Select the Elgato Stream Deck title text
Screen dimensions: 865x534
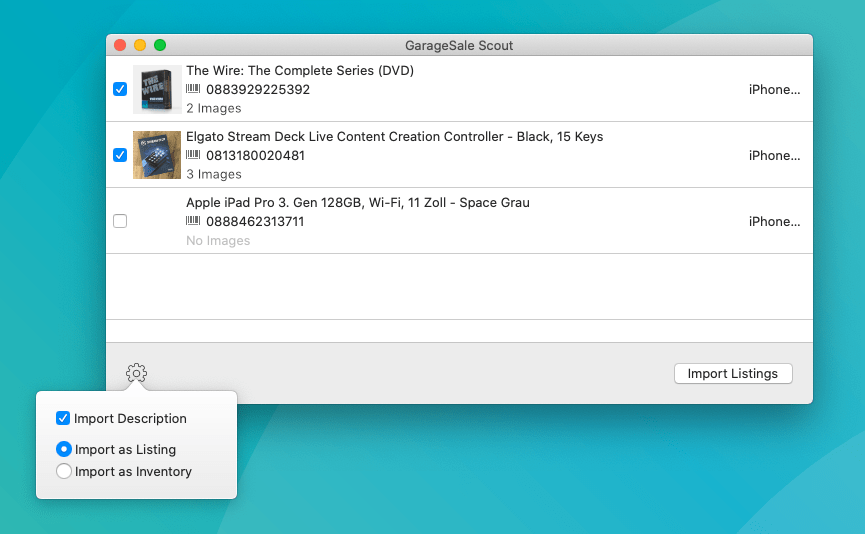pyautogui.click(x=394, y=137)
